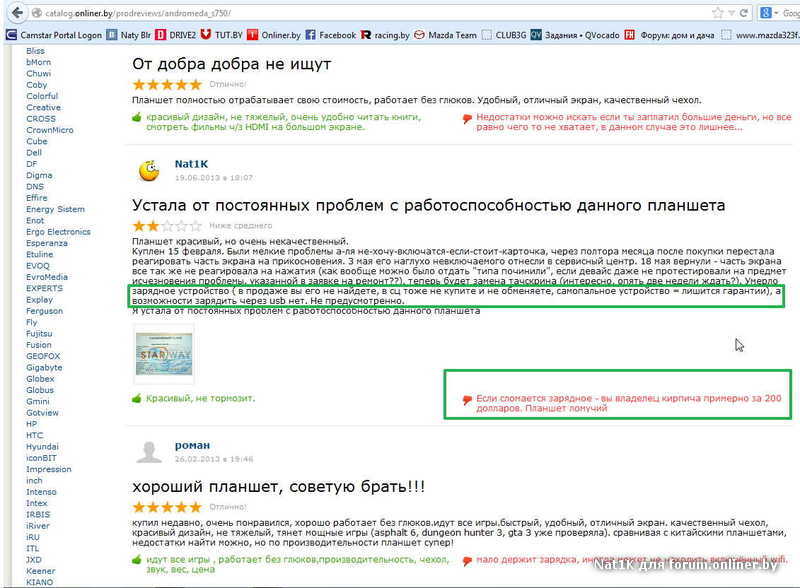Open the Ergo Electronics brand link
Image resolution: width=800 pixels, height=588 pixels.
(x=58, y=232)
